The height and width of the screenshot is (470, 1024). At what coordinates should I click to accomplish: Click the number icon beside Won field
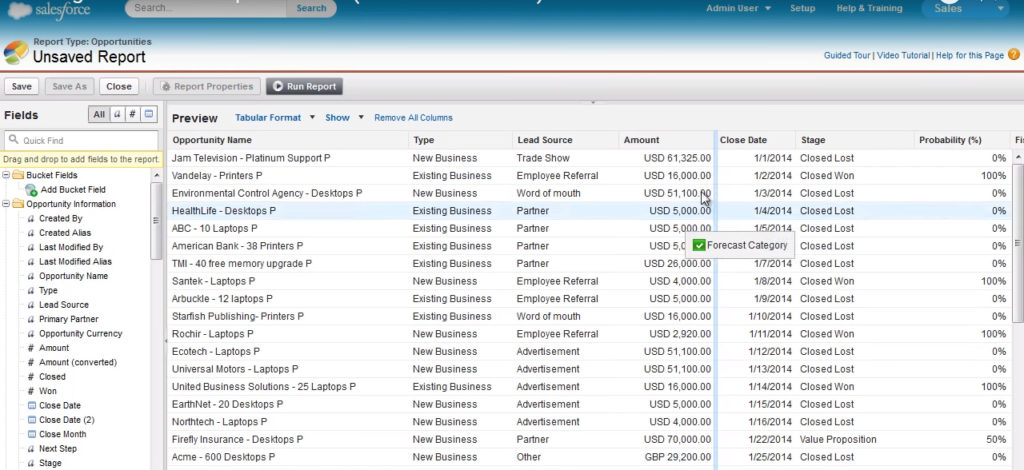click(31, 391)
